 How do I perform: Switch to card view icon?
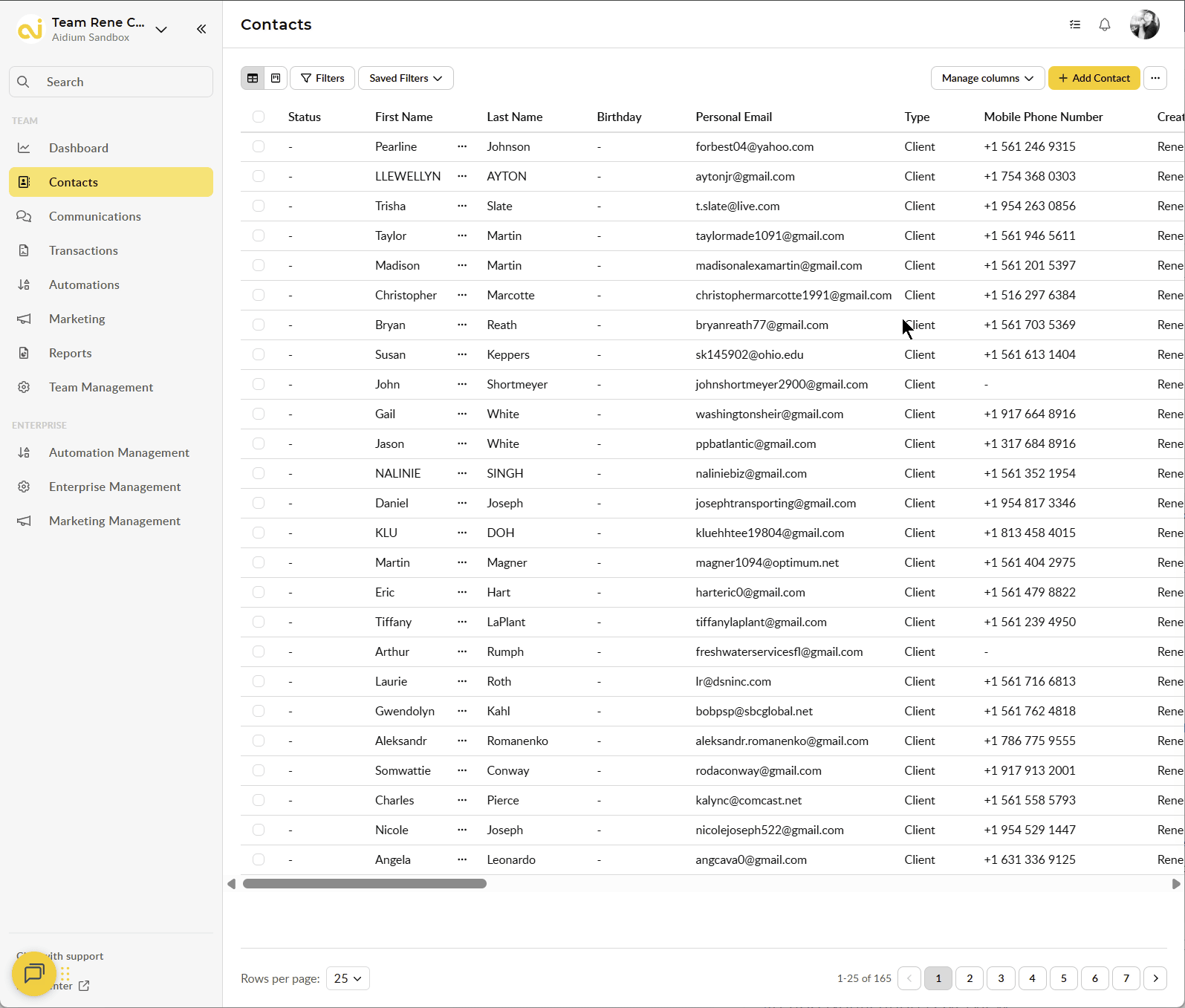(276, 78)
